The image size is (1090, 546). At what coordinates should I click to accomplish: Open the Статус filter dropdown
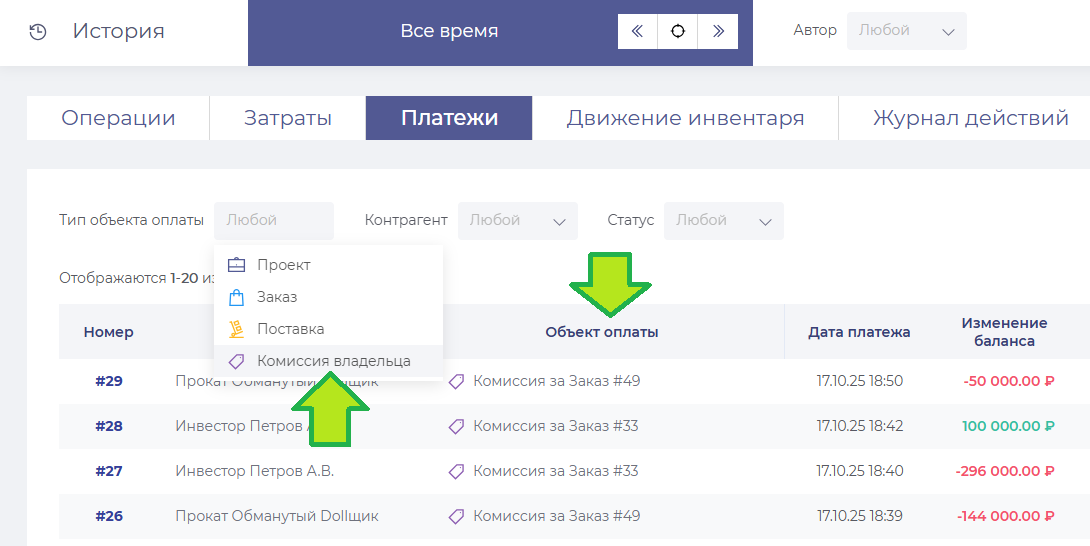coord(723,221)
